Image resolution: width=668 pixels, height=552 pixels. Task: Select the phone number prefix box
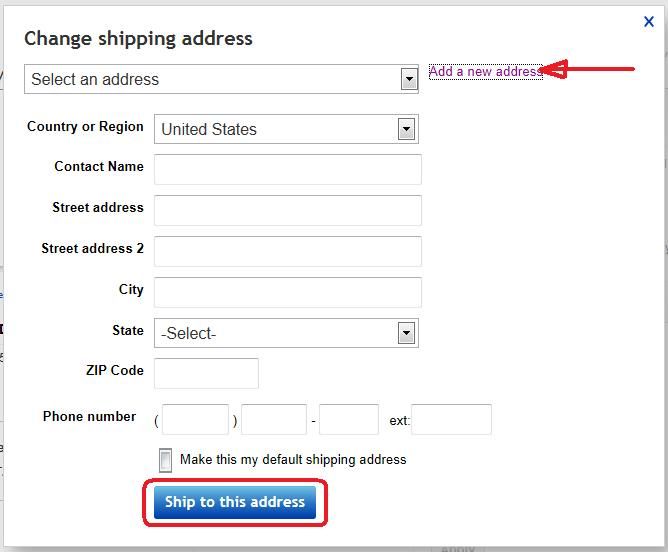click(x=274, y=420)
